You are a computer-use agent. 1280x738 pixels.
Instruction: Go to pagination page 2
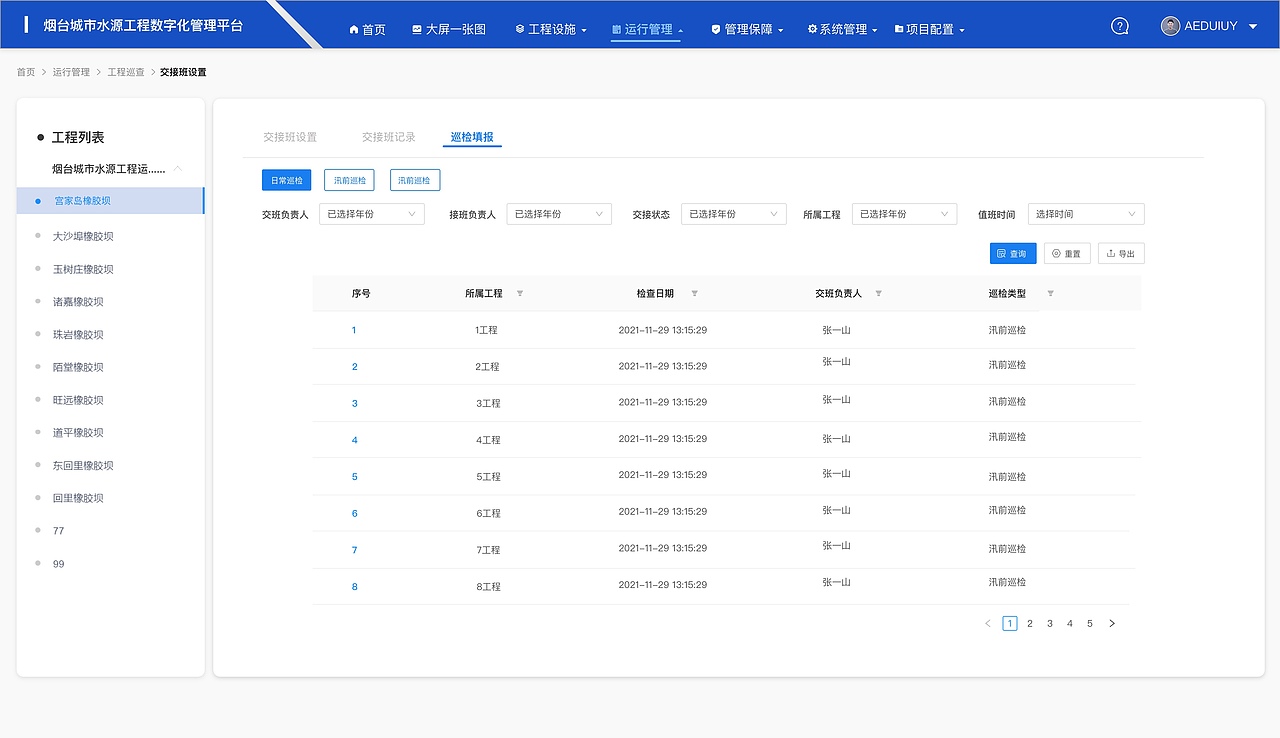tap(1030, 623)
